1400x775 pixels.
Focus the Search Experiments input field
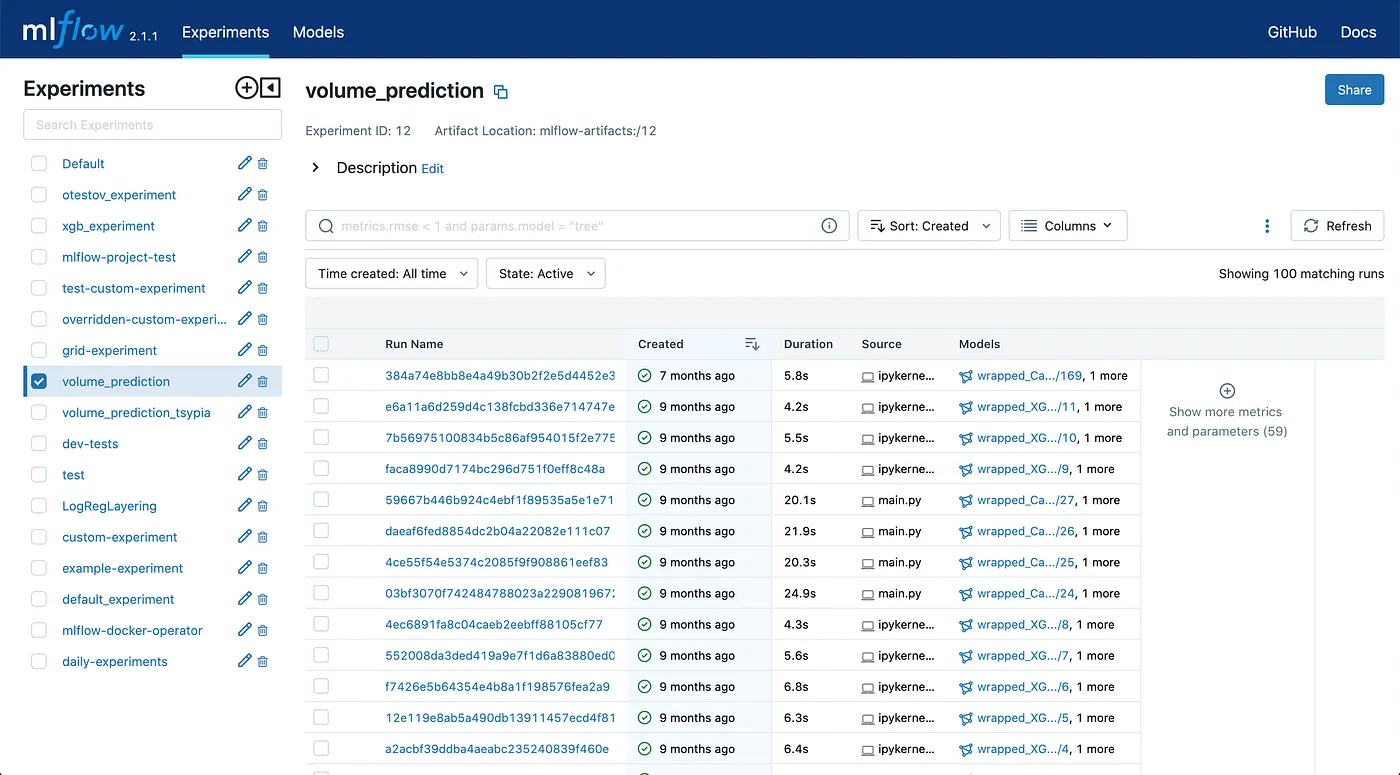click(x=152, y=125)
